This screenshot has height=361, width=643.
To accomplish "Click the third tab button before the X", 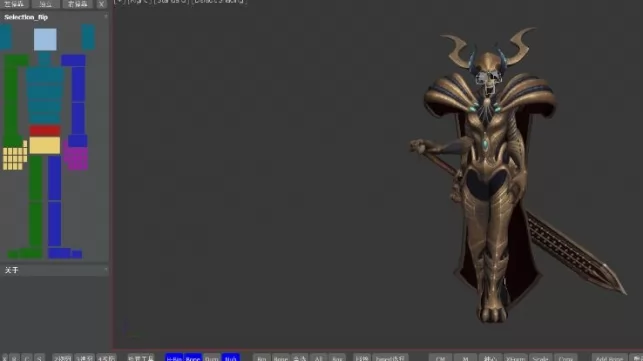I will 78,4.
